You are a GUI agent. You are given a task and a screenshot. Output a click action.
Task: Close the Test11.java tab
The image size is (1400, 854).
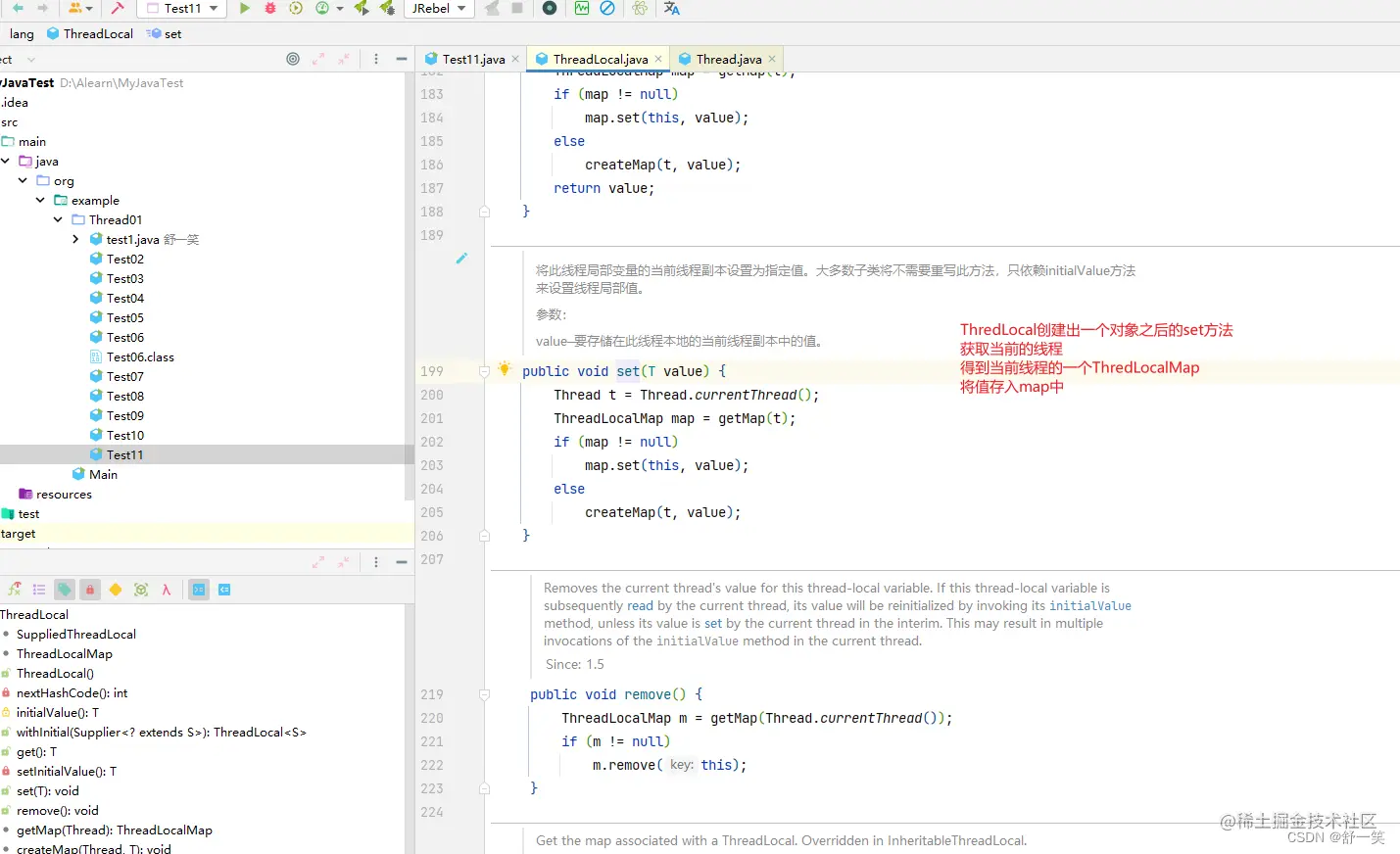pos(515,59)
